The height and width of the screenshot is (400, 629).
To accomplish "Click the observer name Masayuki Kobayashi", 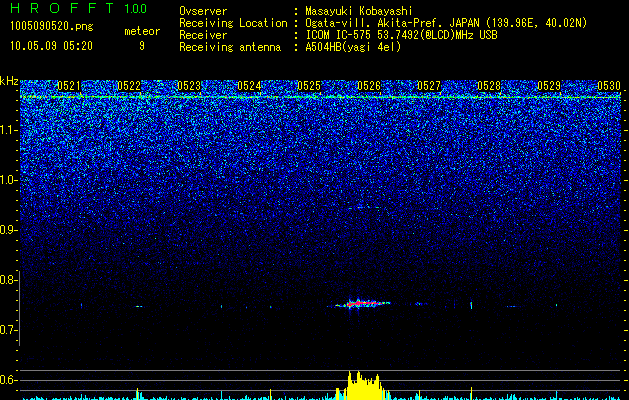I will pos(359,11).
